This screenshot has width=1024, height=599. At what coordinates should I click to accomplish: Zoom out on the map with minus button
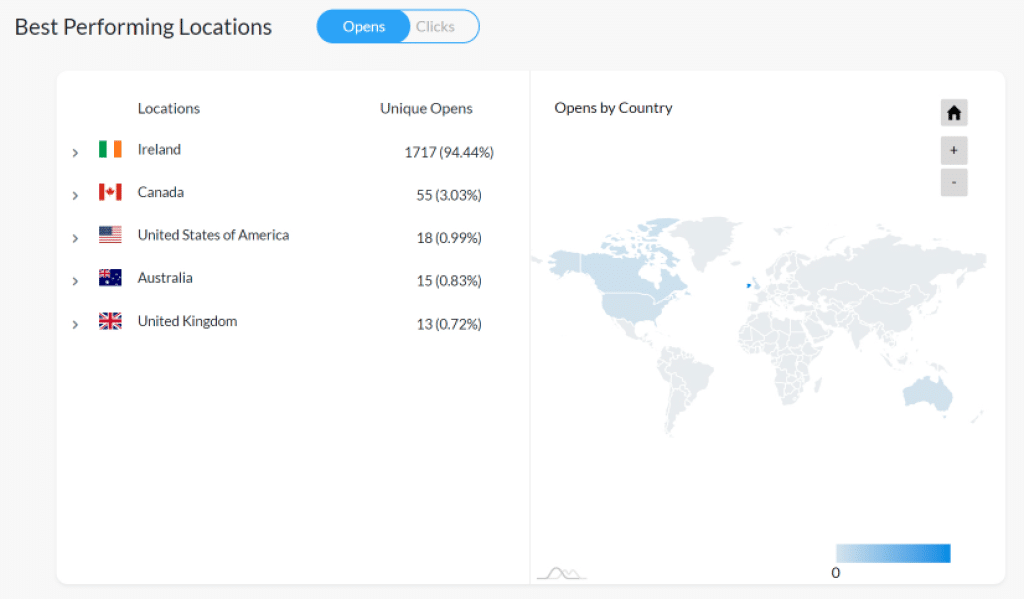[953, 183]
